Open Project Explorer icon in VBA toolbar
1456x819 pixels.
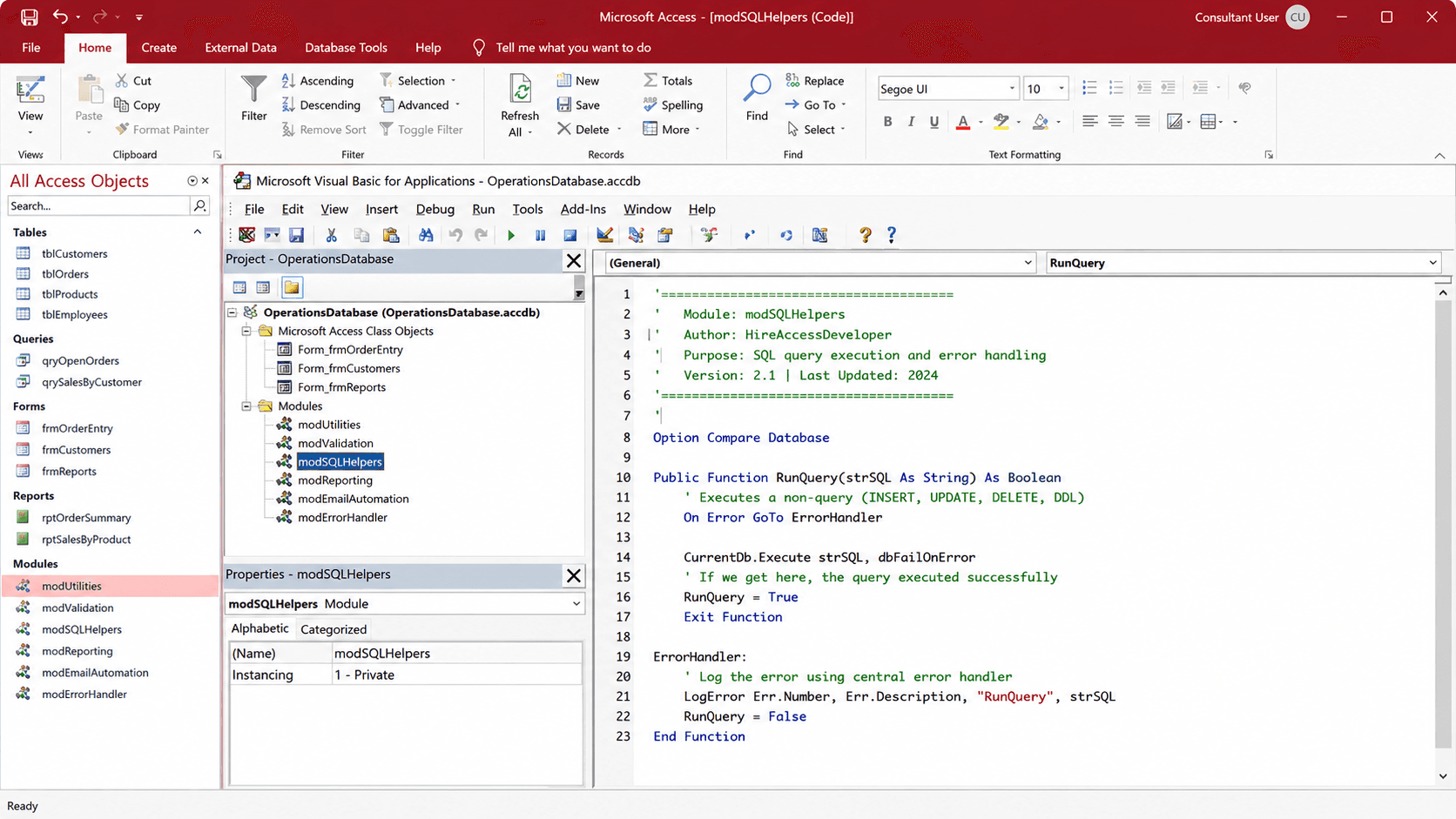(636, 235)
